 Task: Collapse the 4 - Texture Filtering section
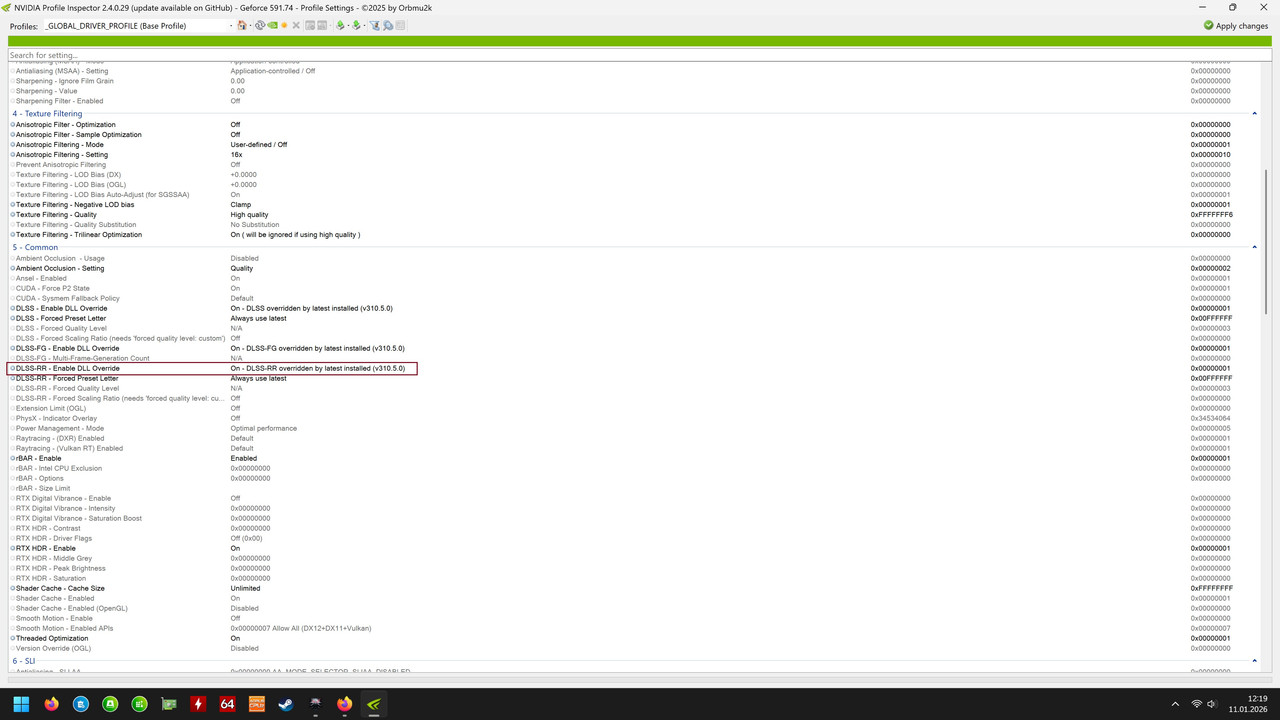pyautogui.click(x=1255, y=114)
